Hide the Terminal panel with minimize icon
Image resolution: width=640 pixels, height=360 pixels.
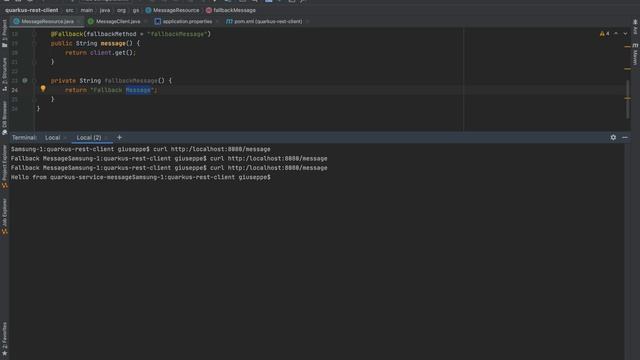coord(625,138)
